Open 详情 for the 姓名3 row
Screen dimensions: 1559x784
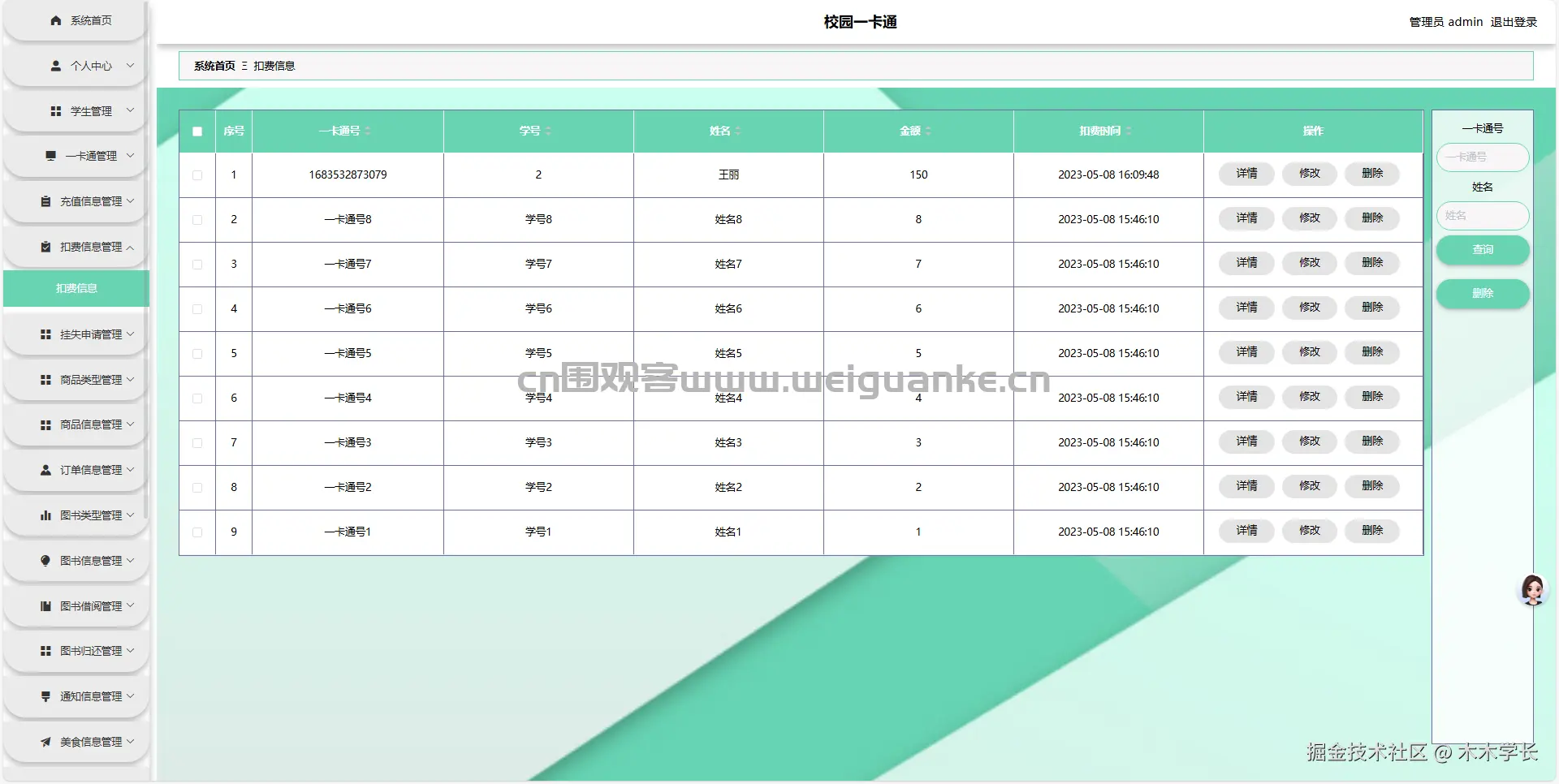pyautogui.click(x=1246, y=442)
